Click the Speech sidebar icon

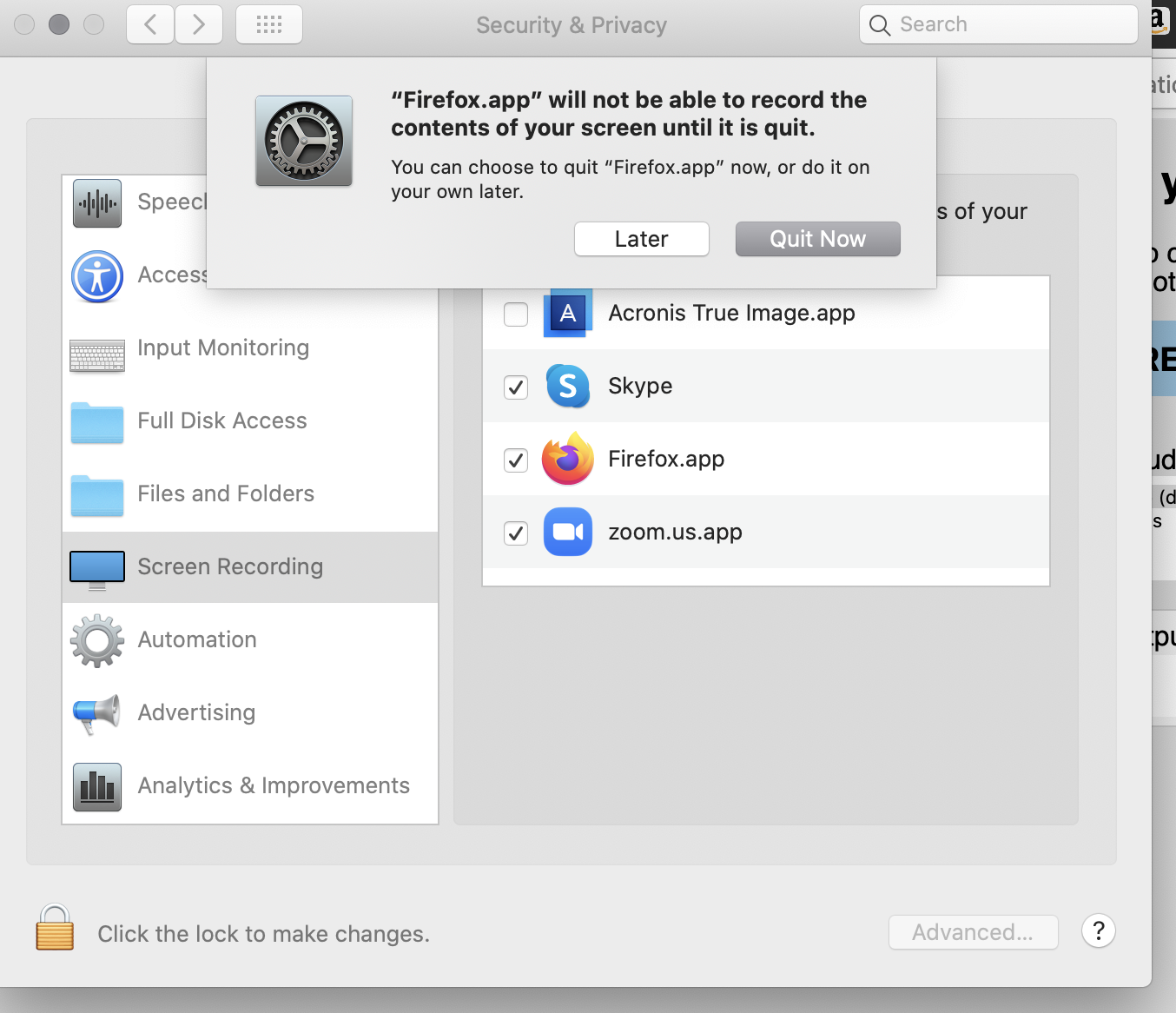coord(97,202)
